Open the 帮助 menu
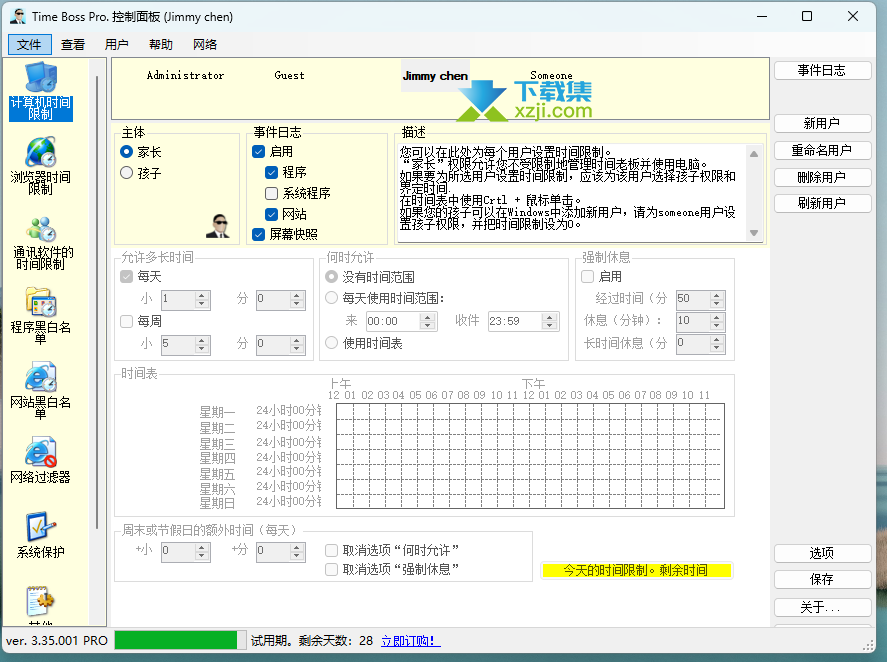 click(x=161, y=44)
